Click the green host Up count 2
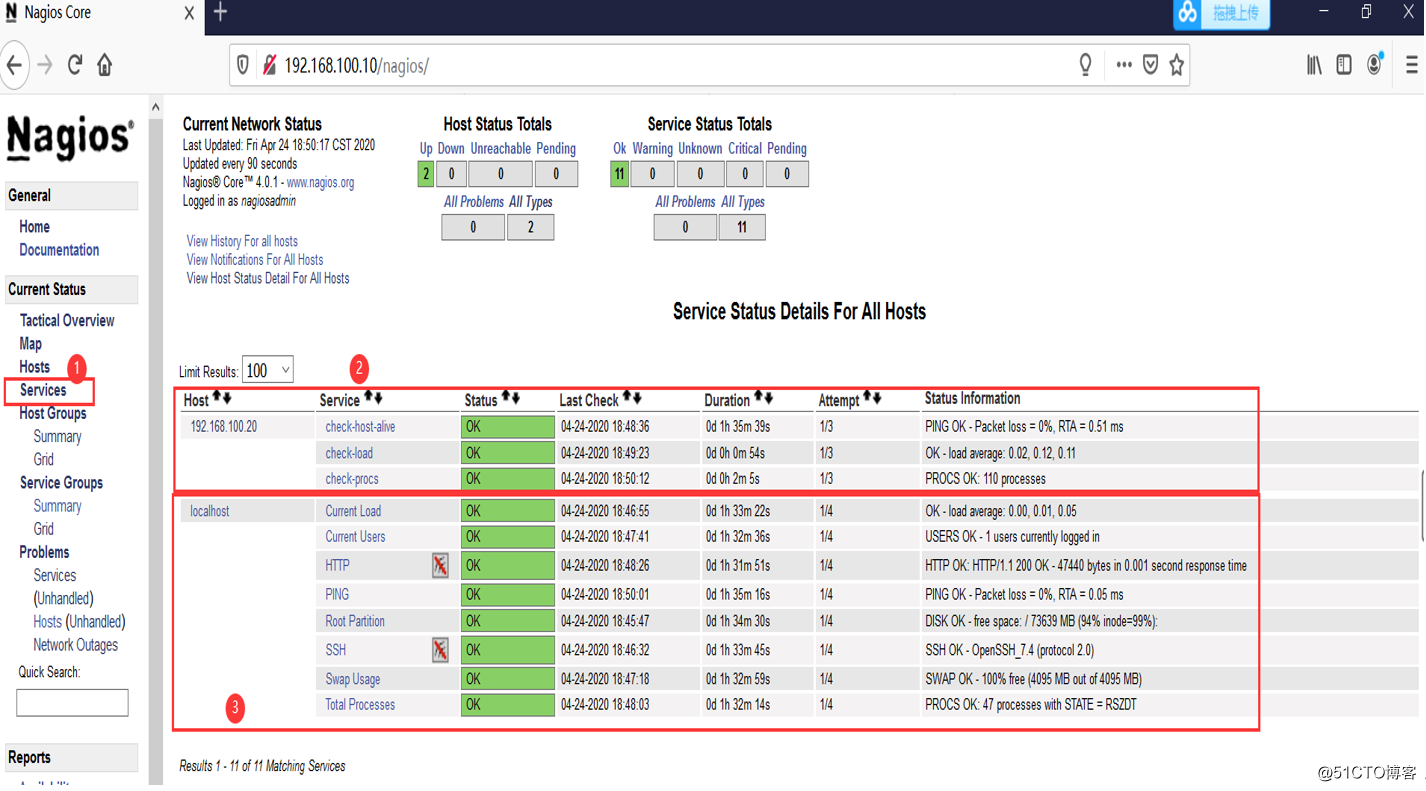 (x=426, y=174)
